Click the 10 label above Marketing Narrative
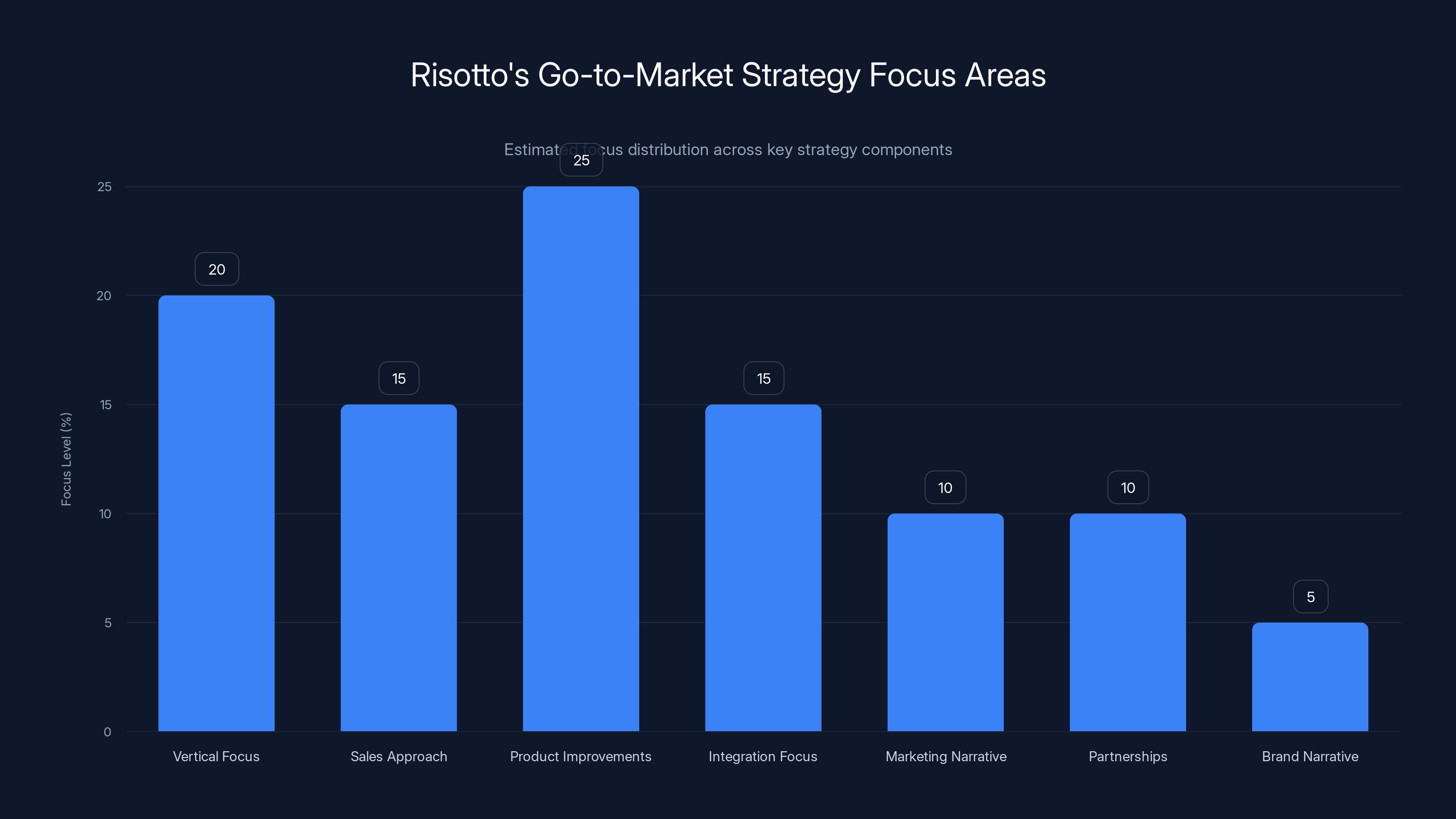The image size is (1456, 819). click(x=945, y=487)
